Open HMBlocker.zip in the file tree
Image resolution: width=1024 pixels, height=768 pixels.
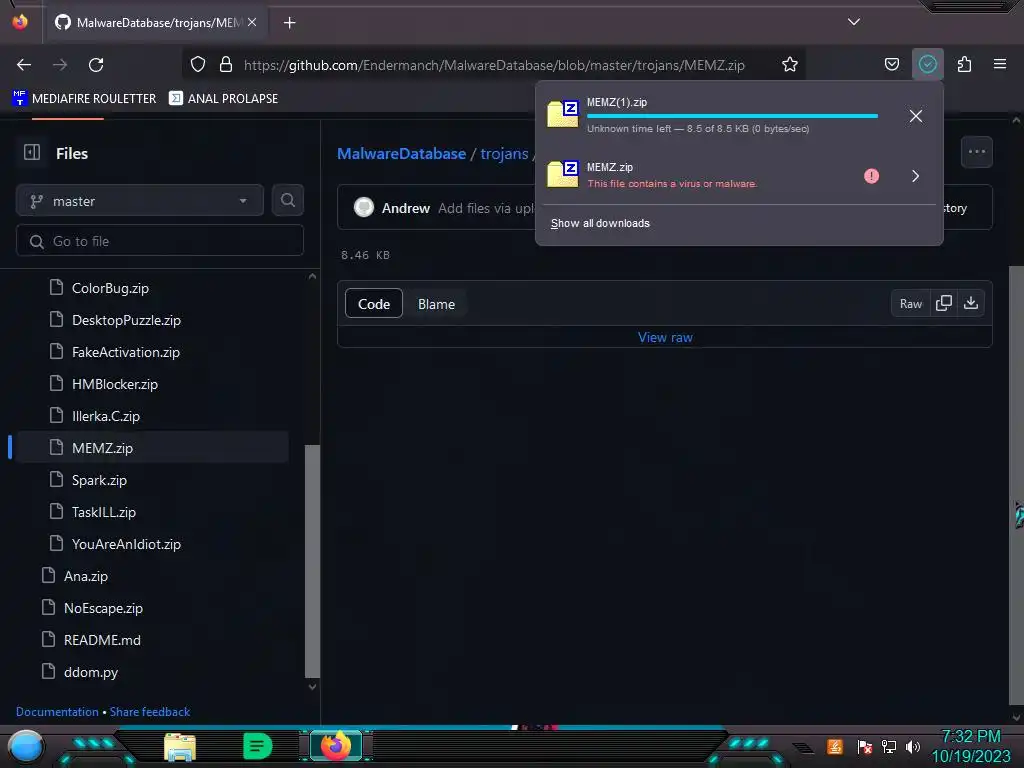114,384
